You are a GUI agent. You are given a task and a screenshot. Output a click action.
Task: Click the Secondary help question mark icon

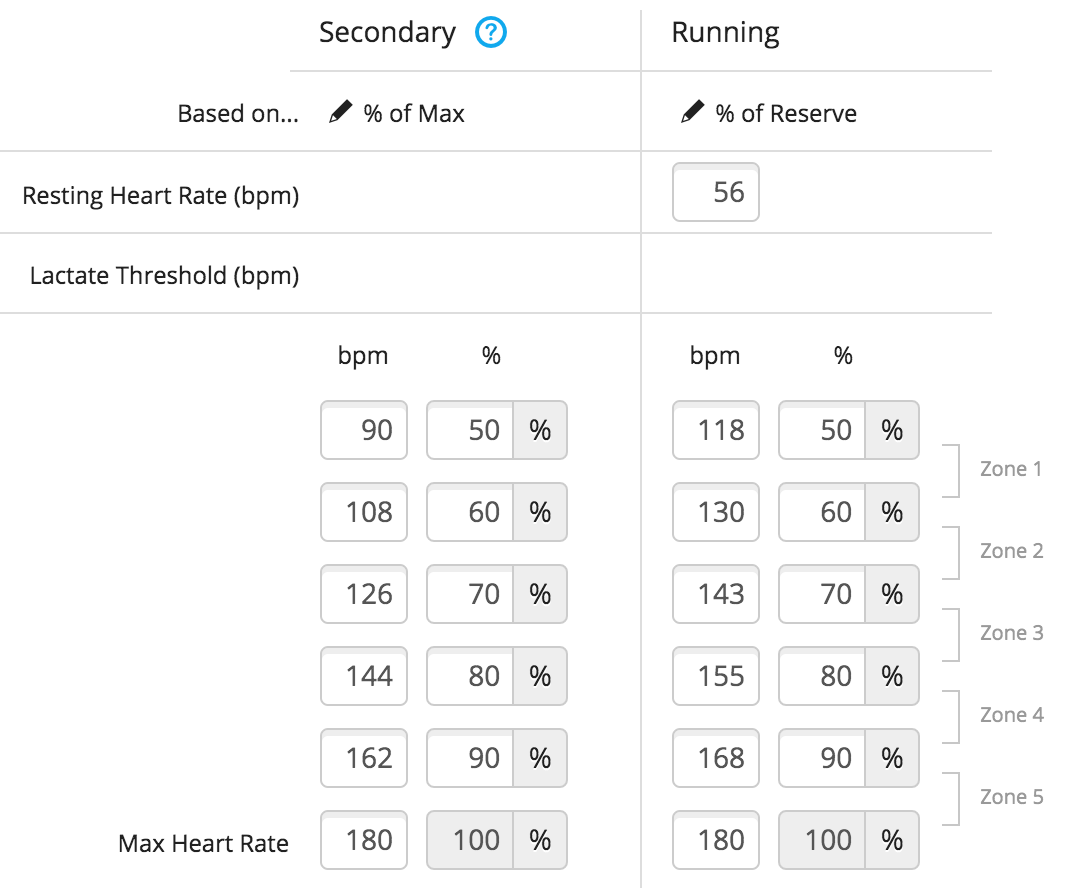491,34
